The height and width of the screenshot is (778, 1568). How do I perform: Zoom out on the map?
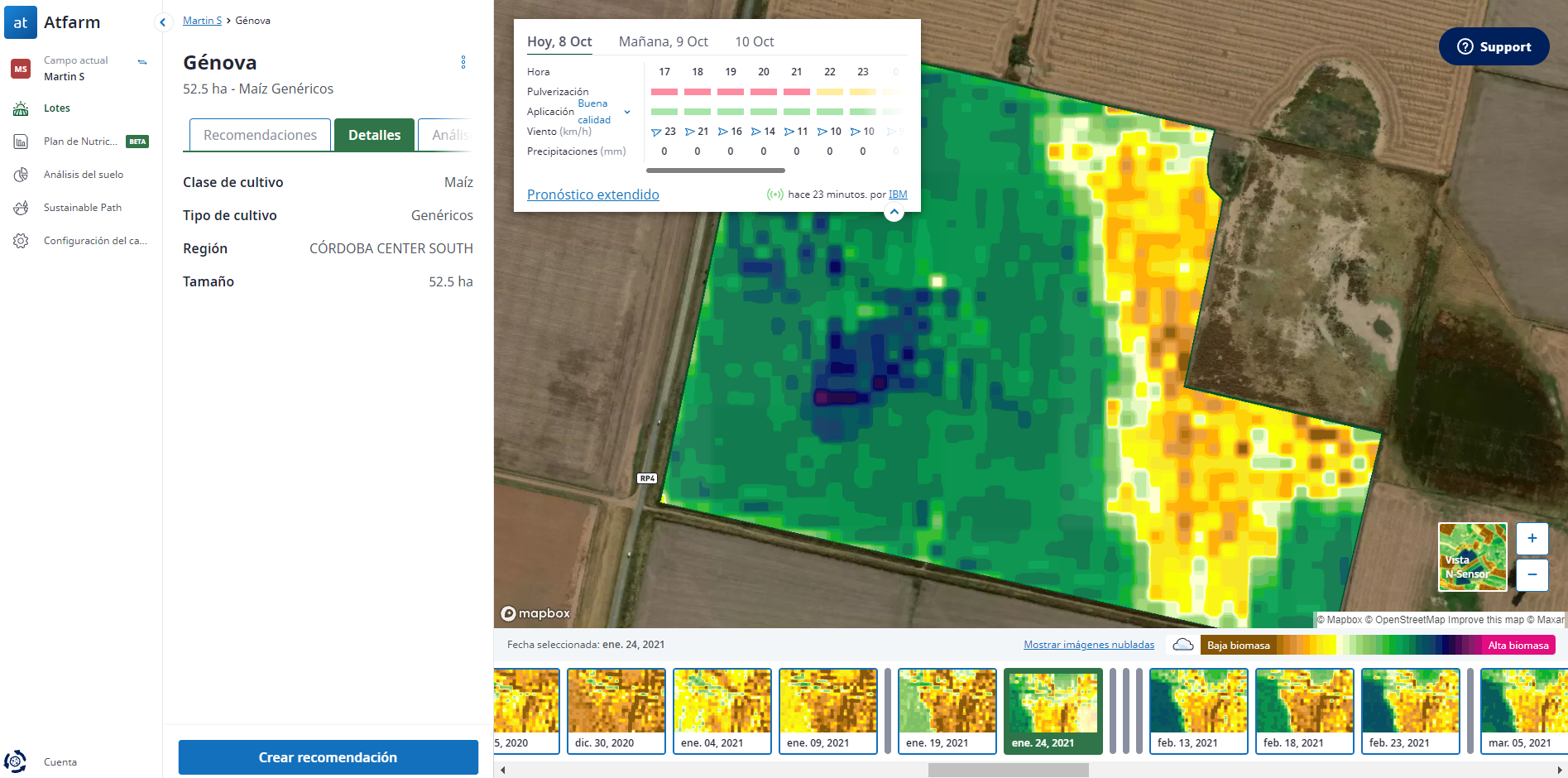1532,574
